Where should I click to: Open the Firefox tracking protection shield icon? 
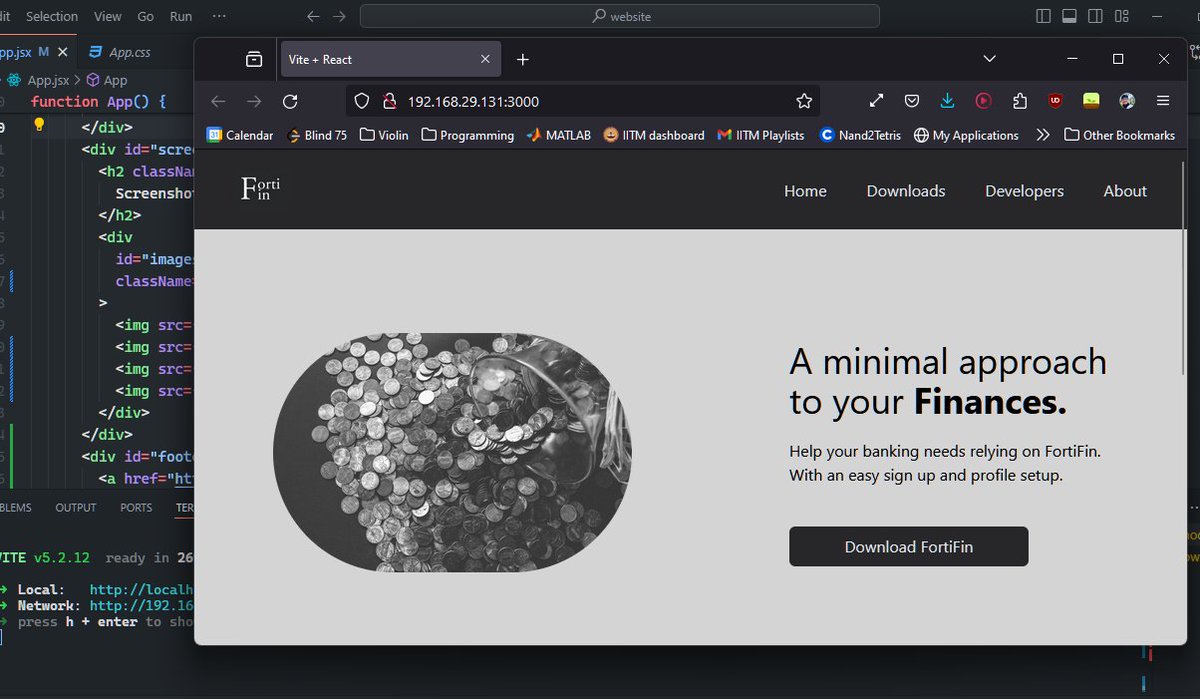tap(362, 101)
